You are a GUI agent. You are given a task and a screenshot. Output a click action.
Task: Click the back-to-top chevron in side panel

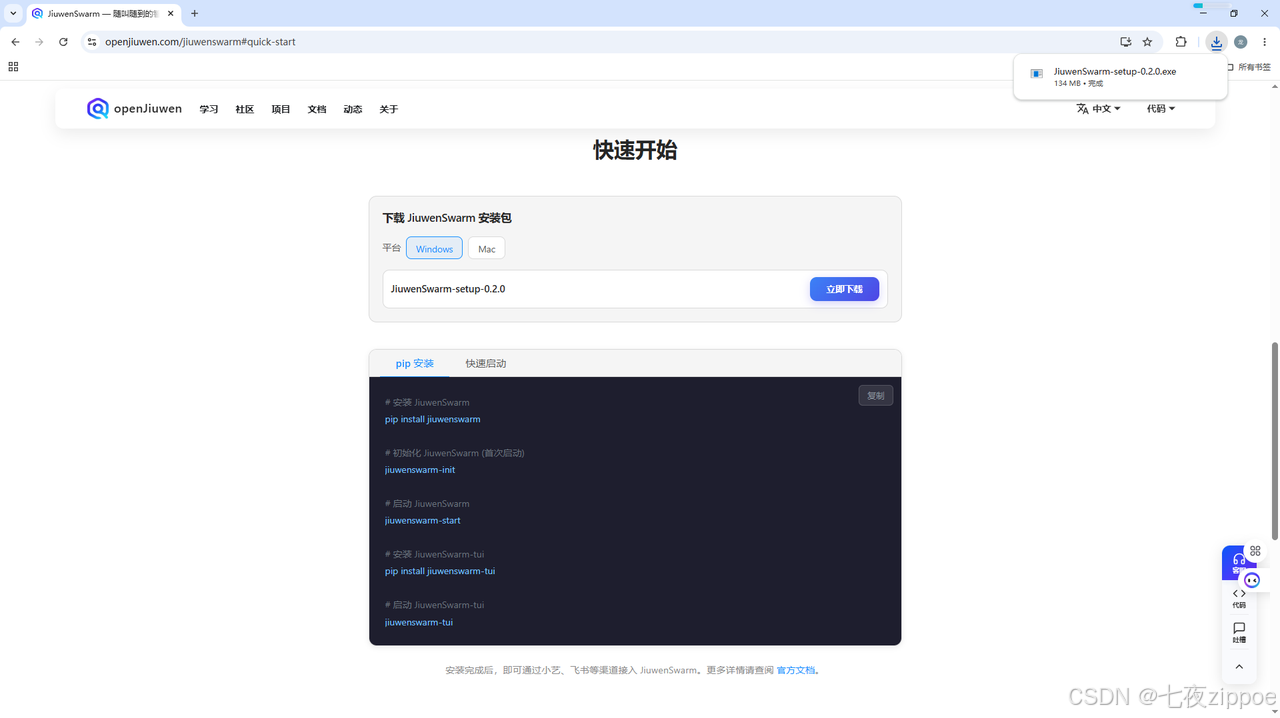coord(1239,667)
